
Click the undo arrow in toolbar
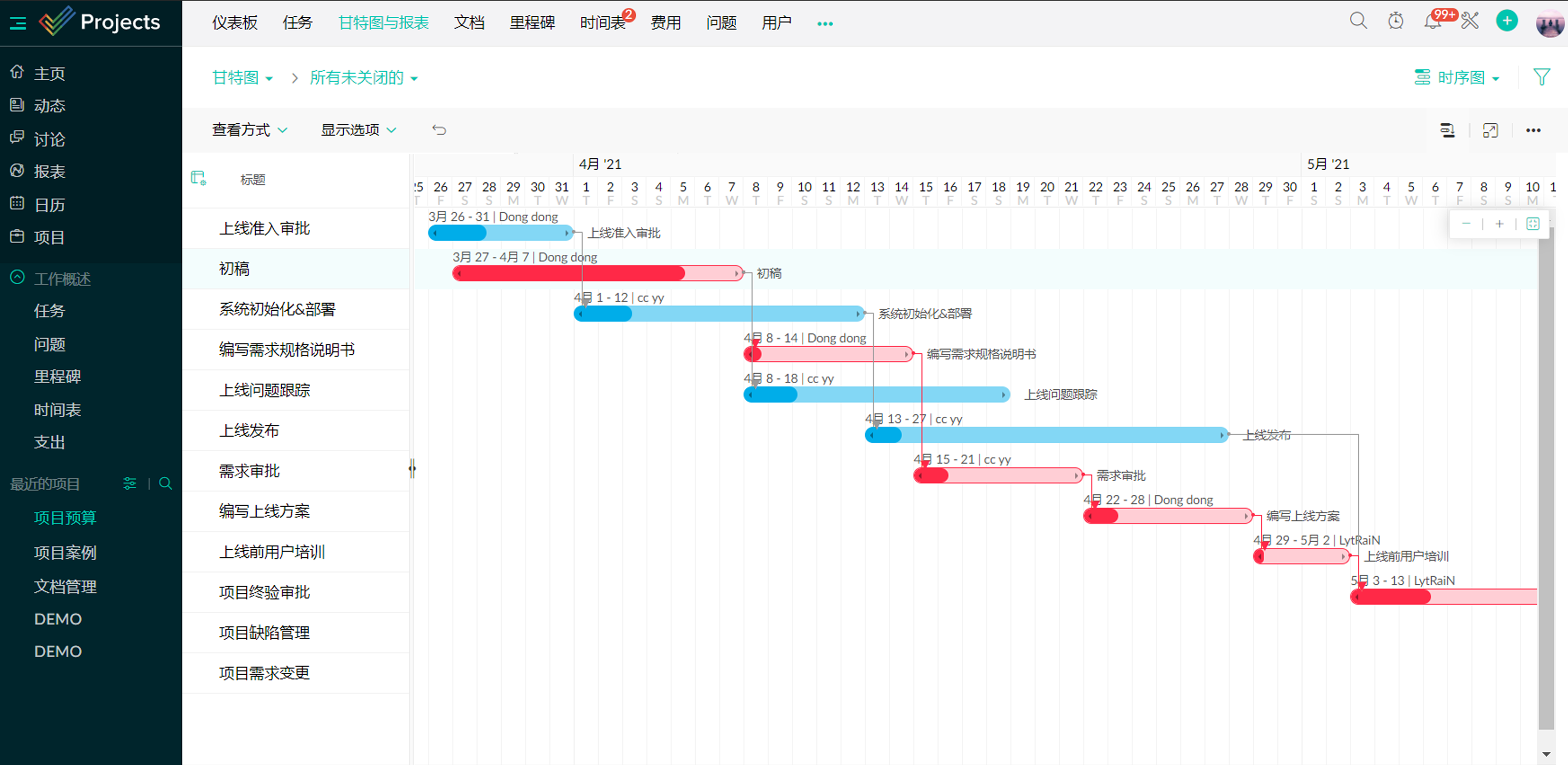point(439,130)
